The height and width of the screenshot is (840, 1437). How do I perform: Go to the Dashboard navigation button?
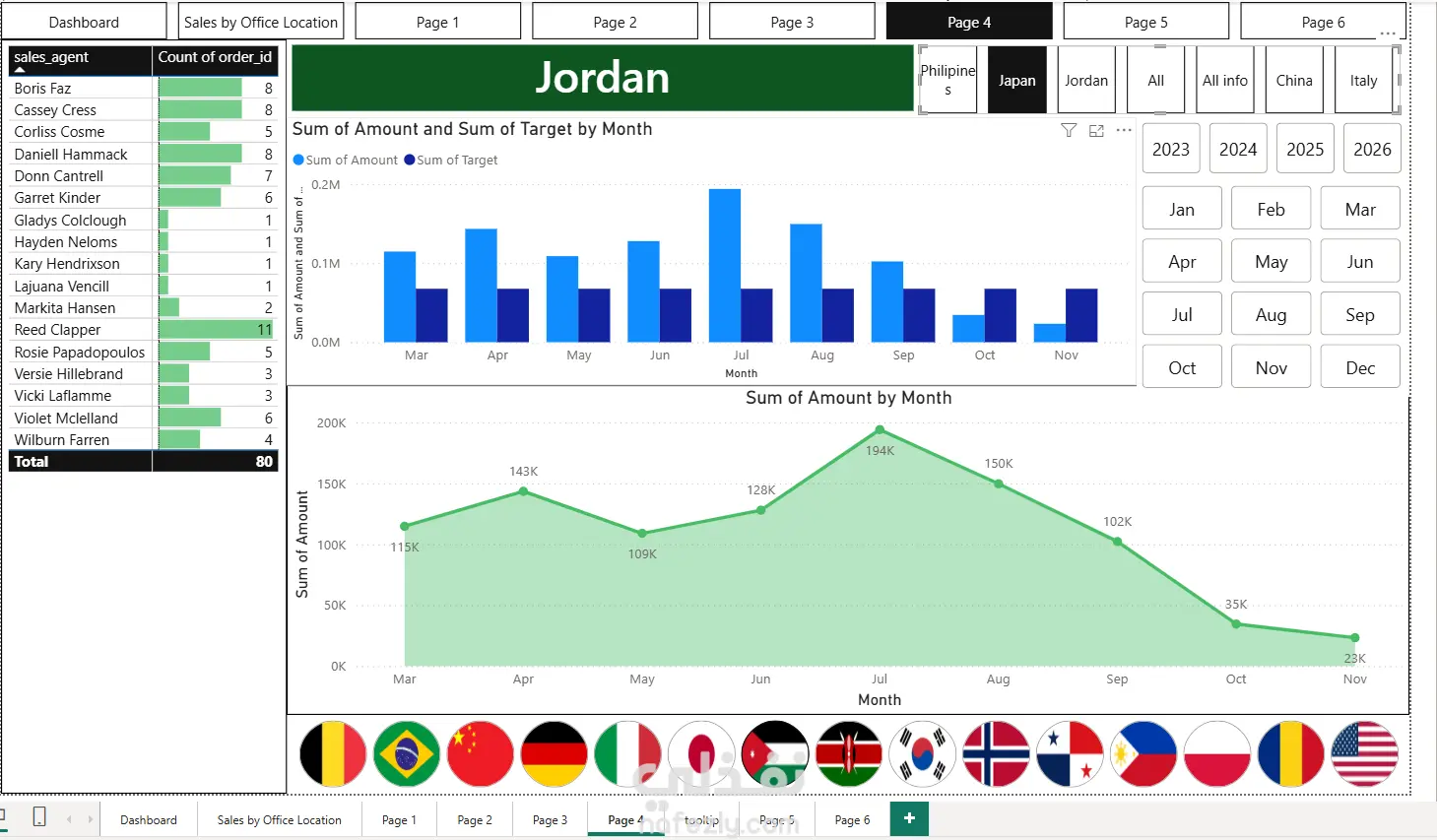pyautogui.click(x=84, y=22)
